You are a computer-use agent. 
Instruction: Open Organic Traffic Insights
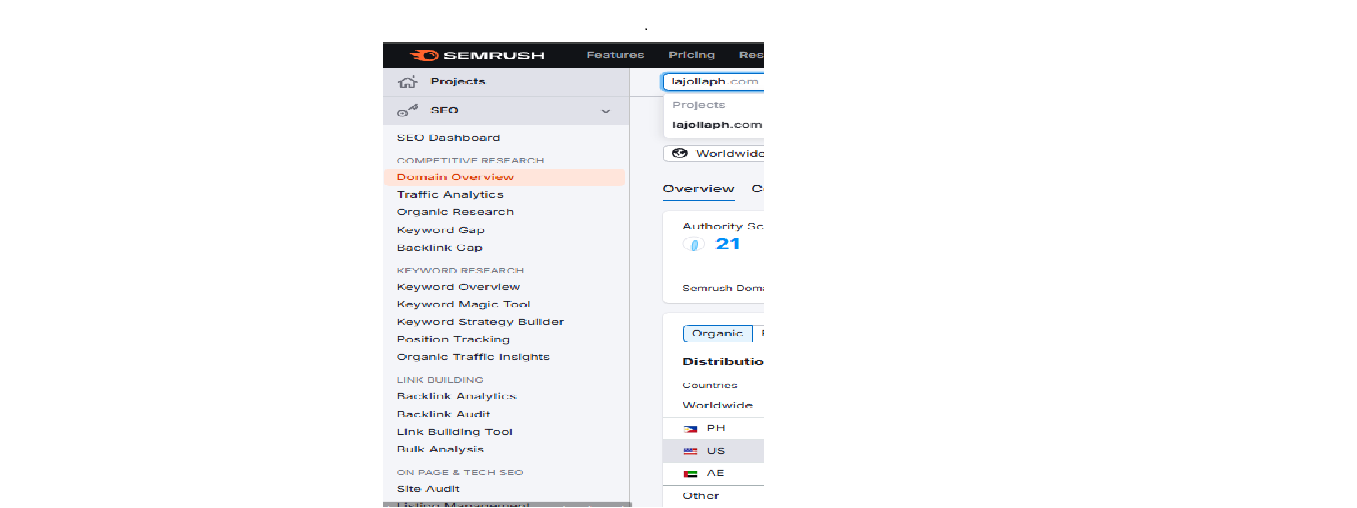(x=473, y=357)
